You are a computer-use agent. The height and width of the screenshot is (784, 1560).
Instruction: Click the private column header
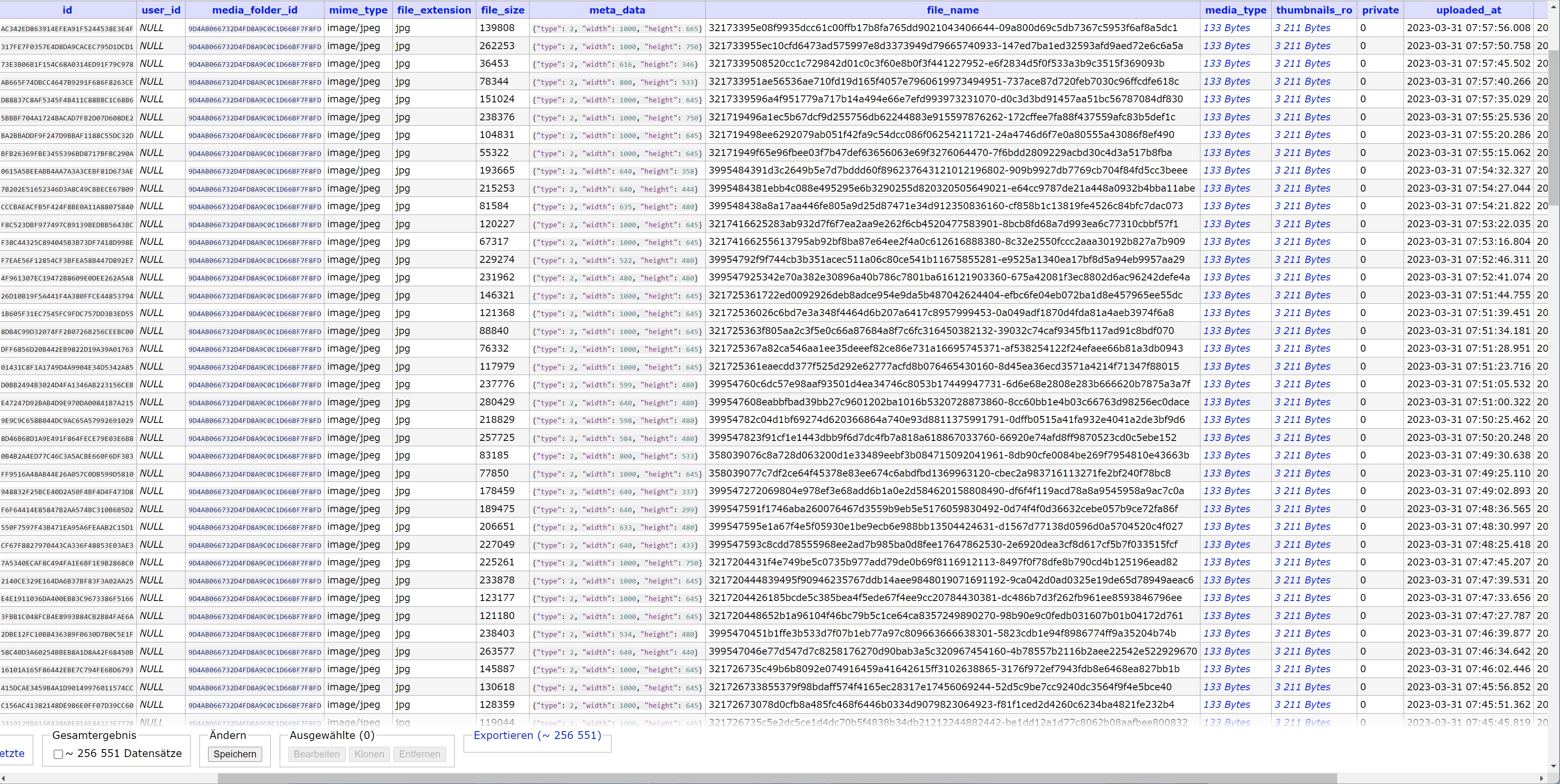click(1380, 10)
